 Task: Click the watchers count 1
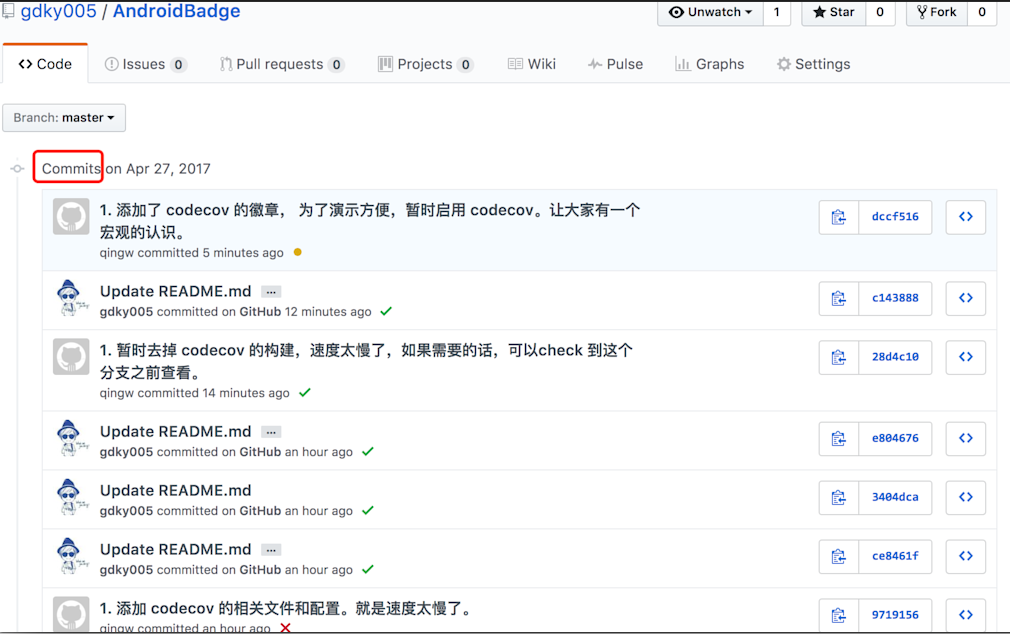click(x=777, y=12)
